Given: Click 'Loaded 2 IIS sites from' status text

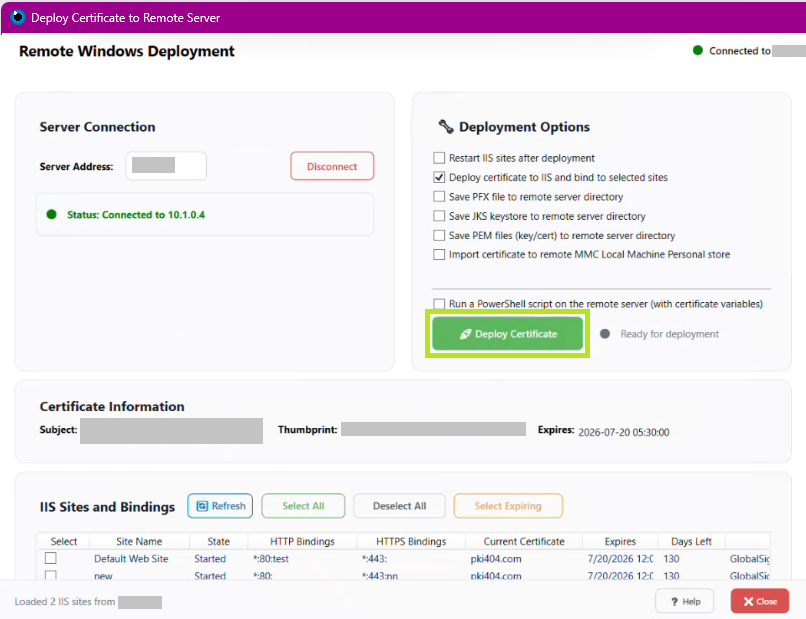Looking at the screenshot, I should (x=65, y=602).
